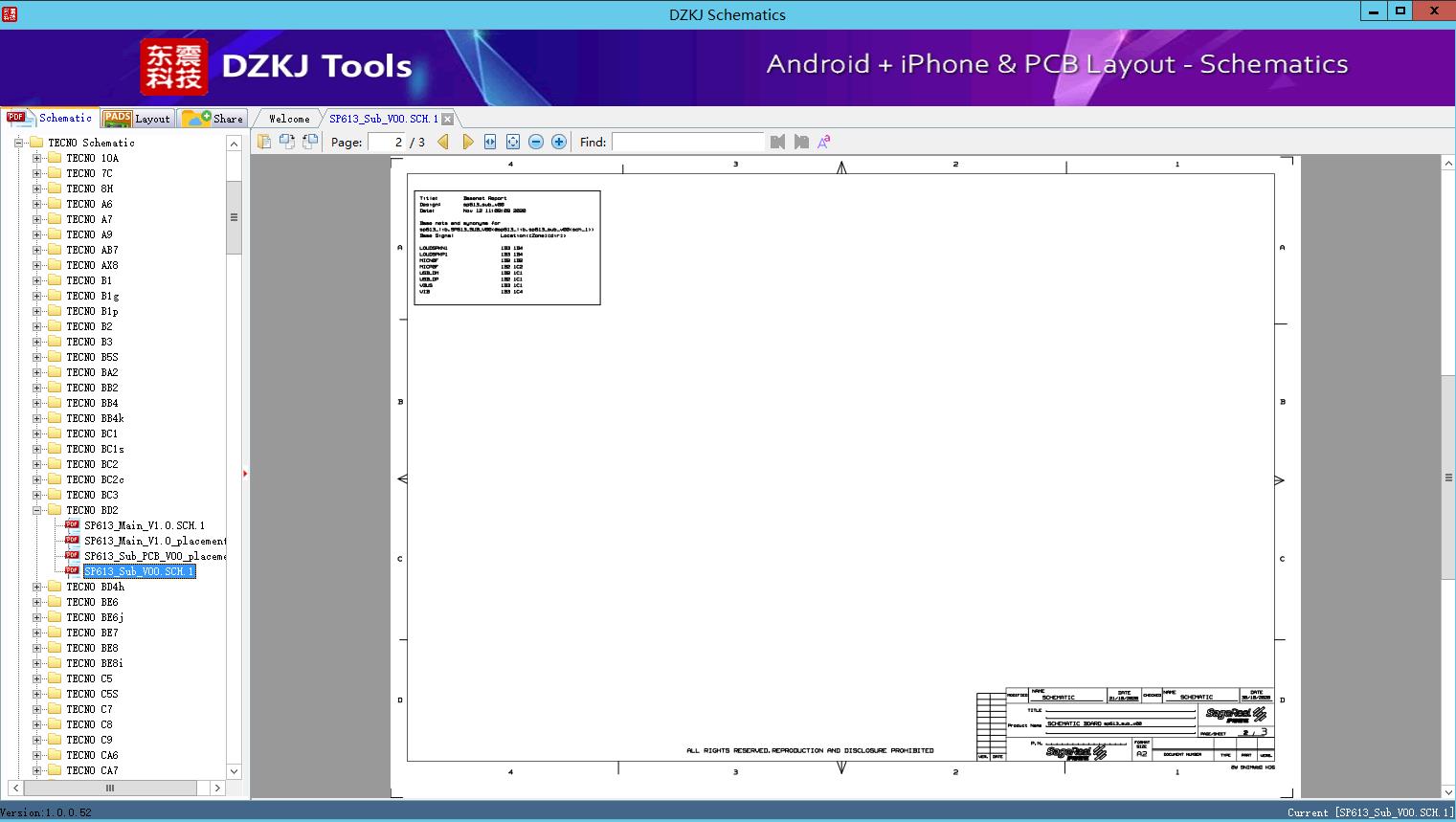Document view scroll up arrow
This screenshot has height=822, width=1456.
click(1448, 164)
